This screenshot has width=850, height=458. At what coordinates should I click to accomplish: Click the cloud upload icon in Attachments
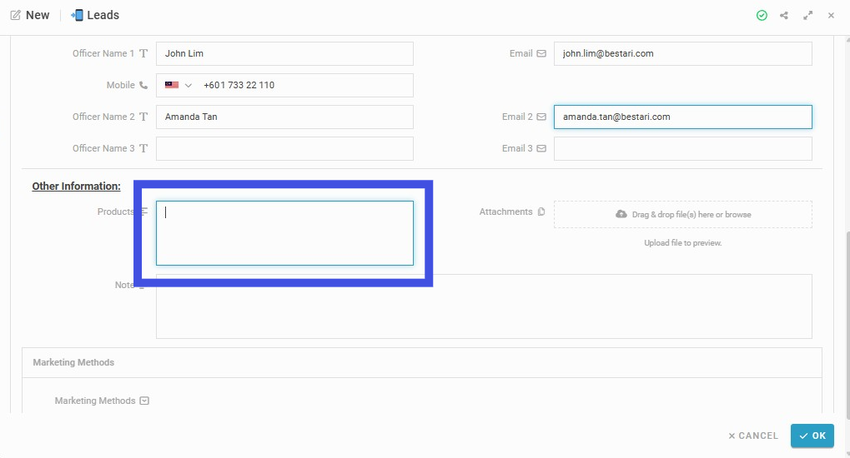(621, 214)
